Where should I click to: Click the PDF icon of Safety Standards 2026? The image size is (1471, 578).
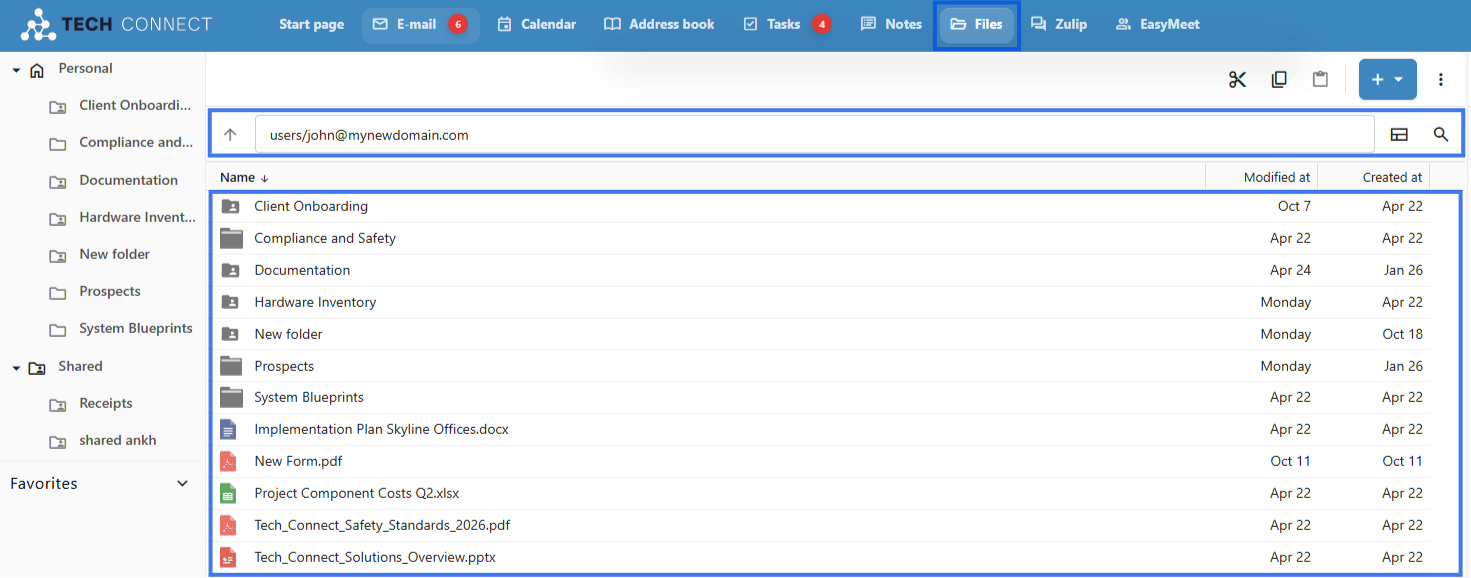228,525
